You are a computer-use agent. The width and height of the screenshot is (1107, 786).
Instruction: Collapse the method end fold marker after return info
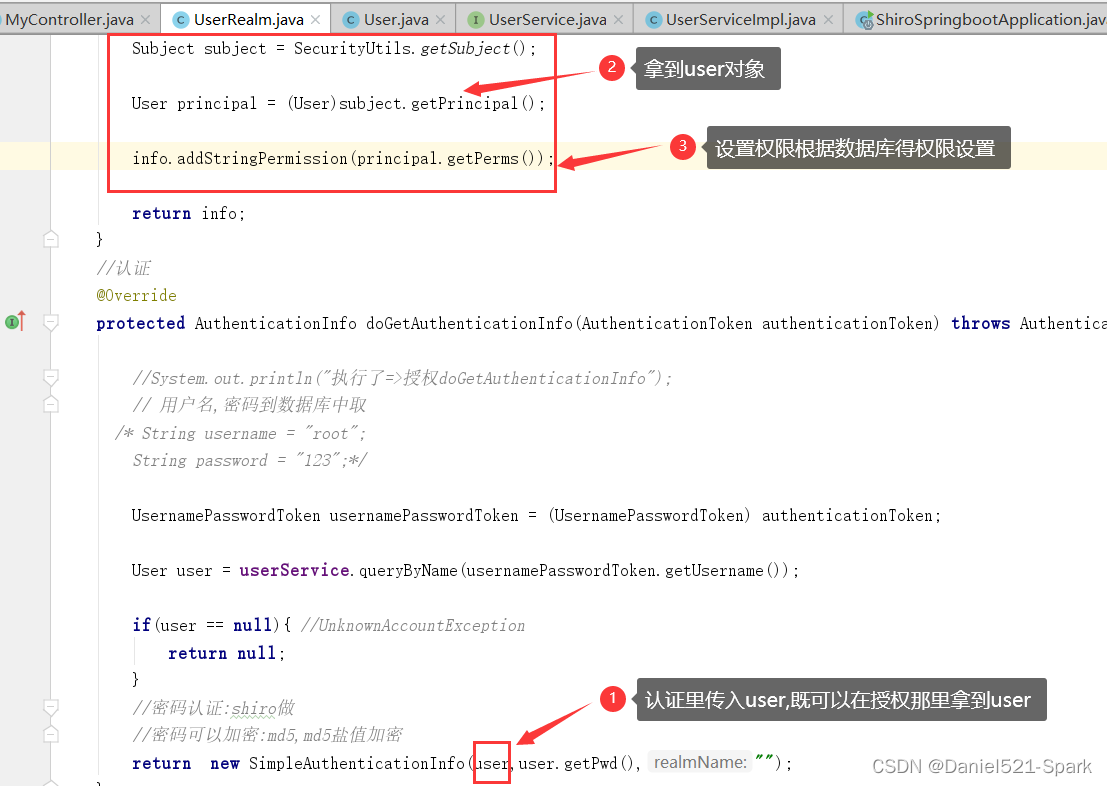pyautogui.click(x=51, y=239)
